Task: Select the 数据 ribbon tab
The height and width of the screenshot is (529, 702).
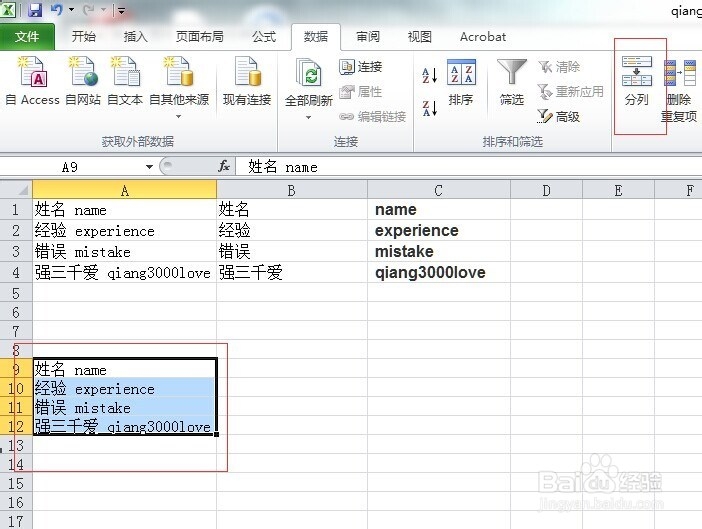Action: point(316,37)
